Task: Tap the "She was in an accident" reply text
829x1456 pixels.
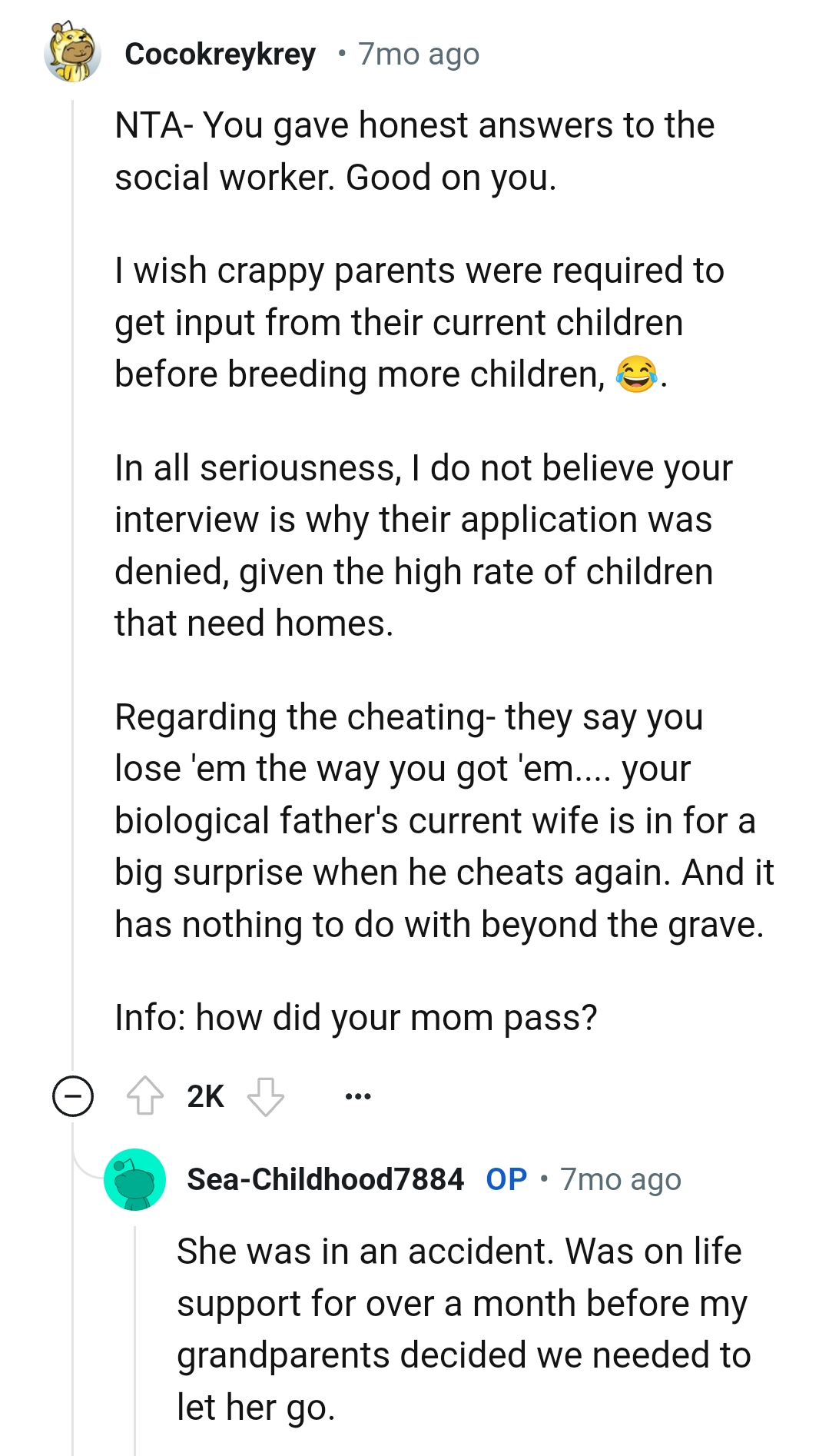Action: coord(463,1329)
